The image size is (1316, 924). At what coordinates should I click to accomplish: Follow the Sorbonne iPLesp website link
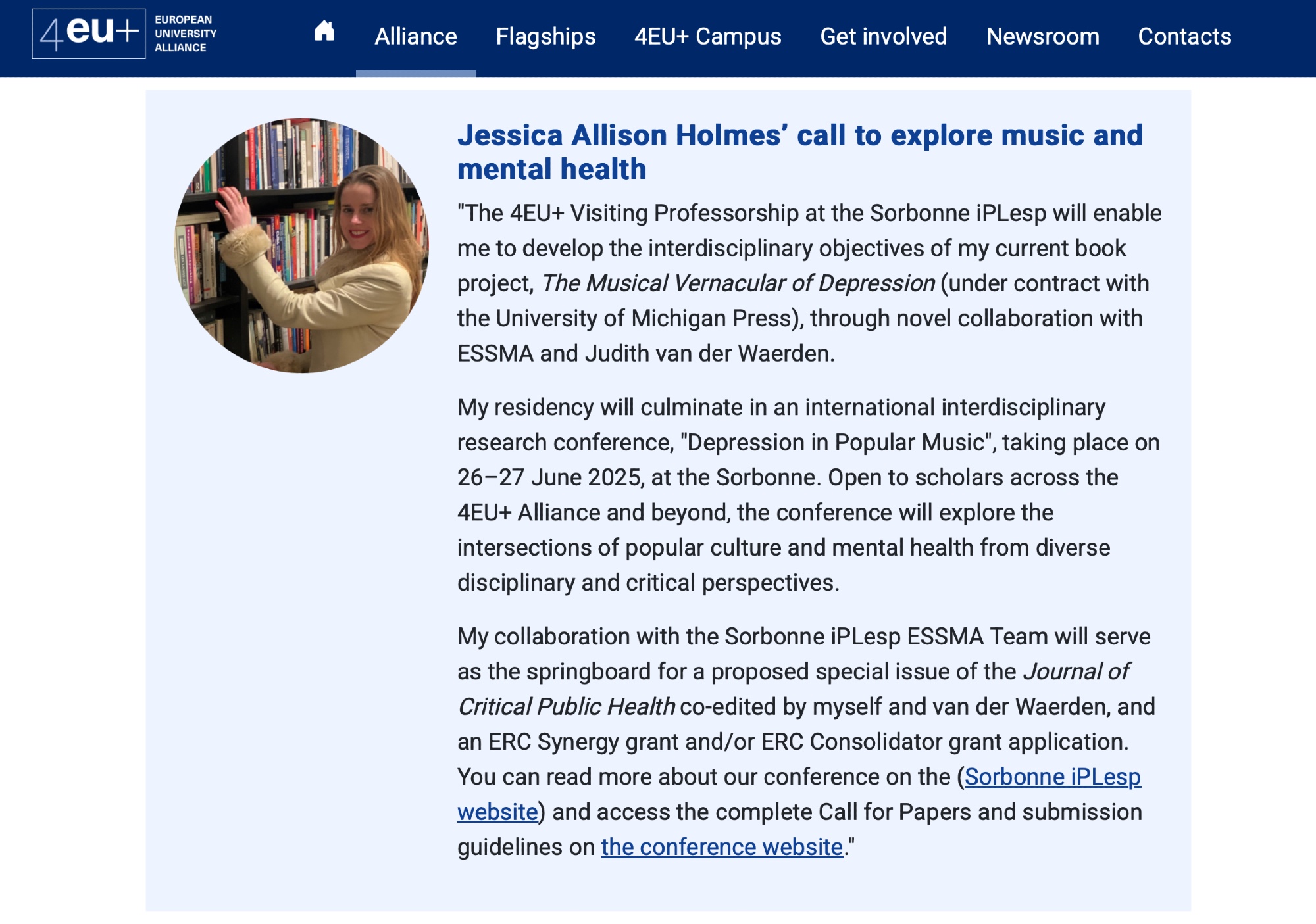1052,777
